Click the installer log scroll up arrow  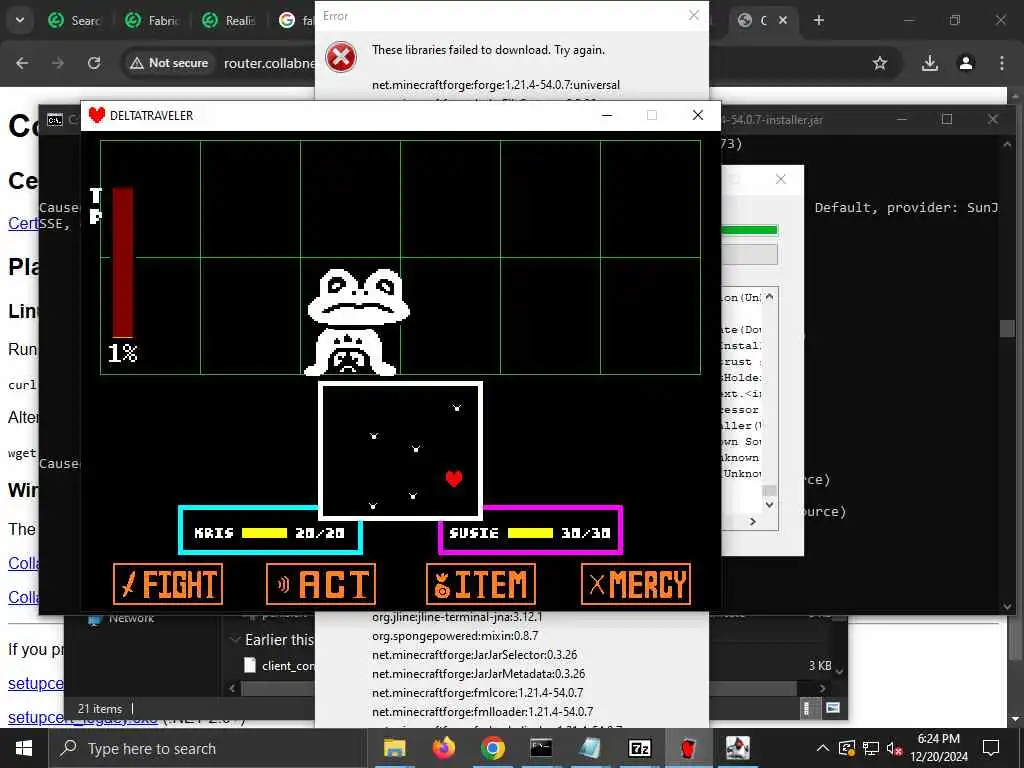(769, 297)
